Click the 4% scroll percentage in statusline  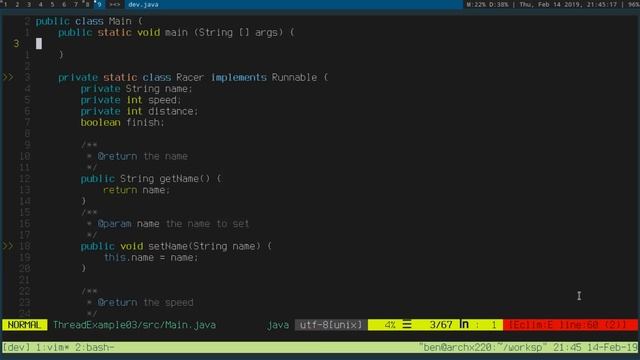390,325
